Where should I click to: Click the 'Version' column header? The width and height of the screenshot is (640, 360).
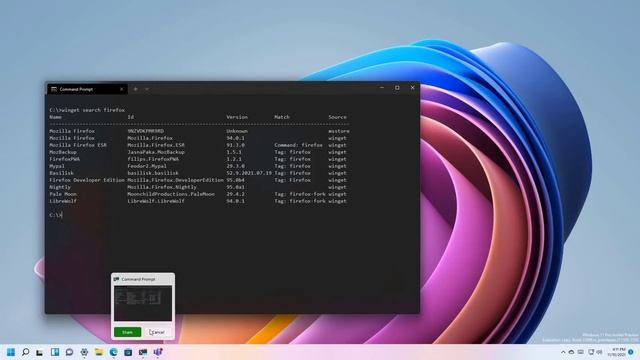click(237, 117)
